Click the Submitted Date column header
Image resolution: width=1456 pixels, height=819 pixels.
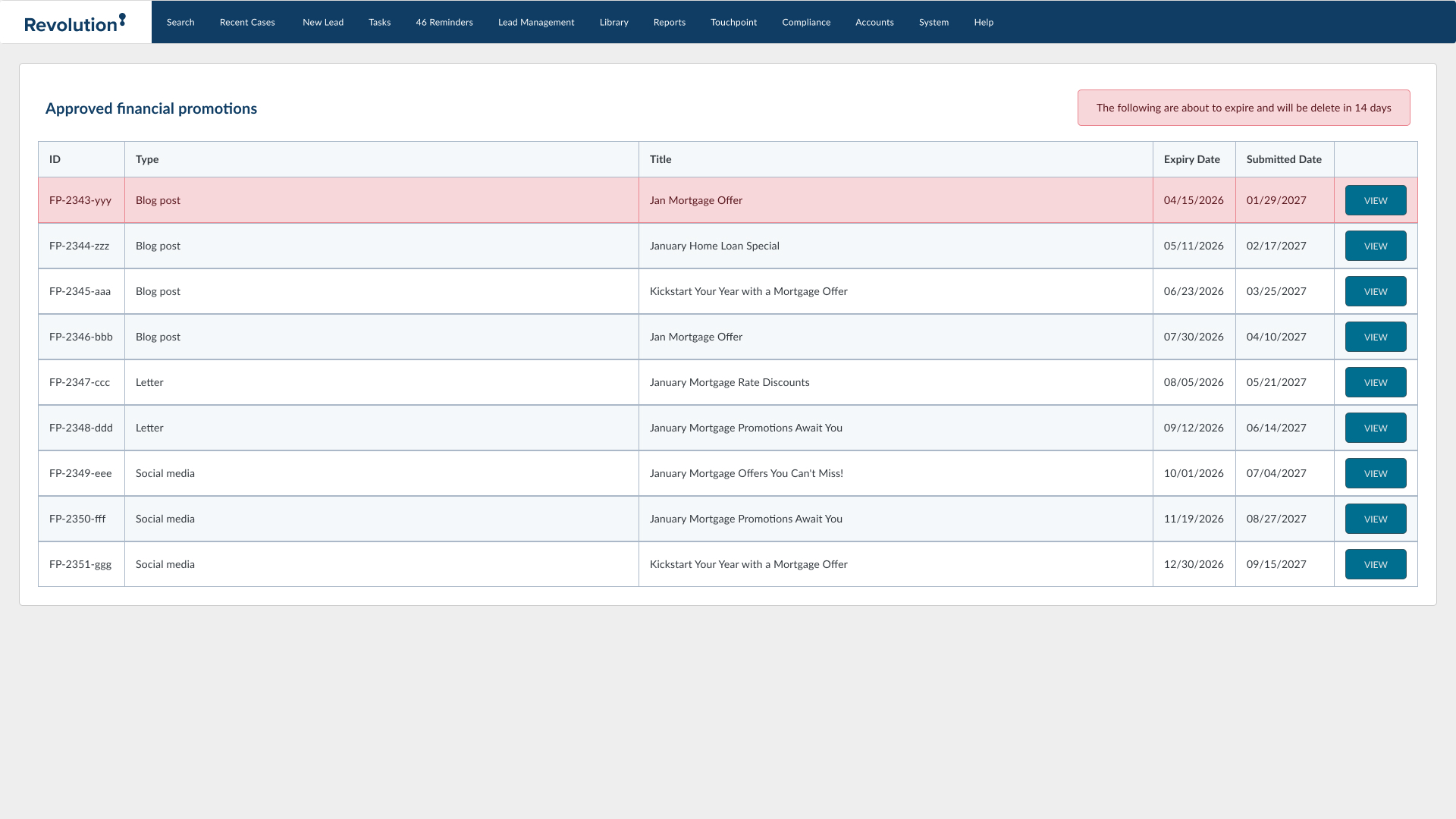point(1284,159)
